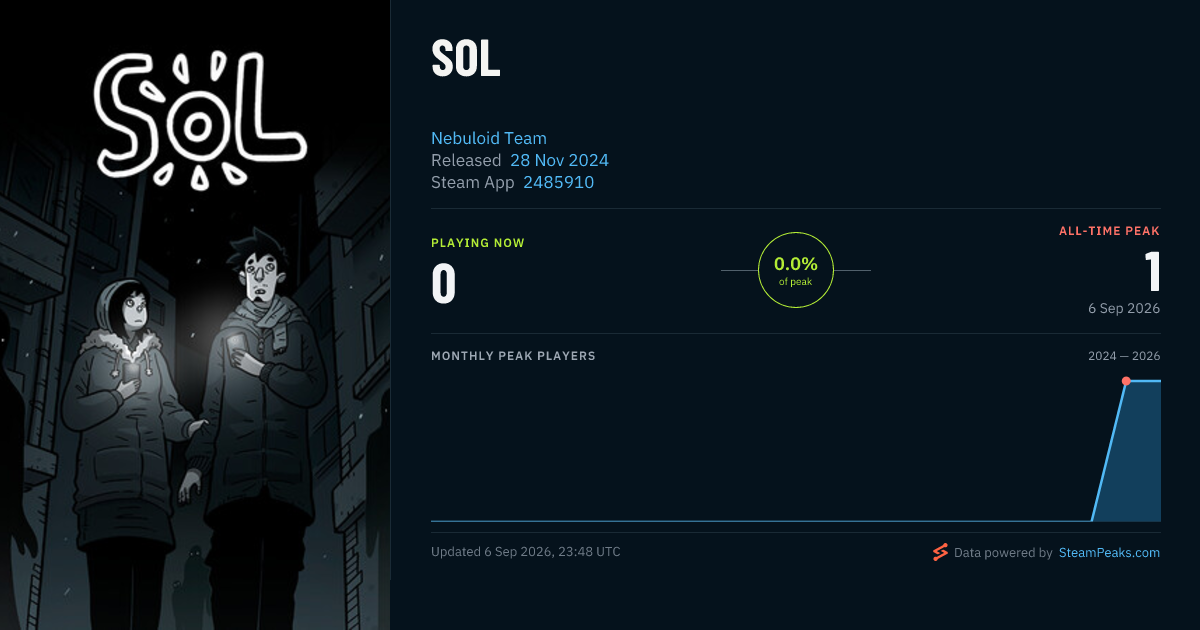Viewport: 1200px width, 630px height.
Task: Click the 2024 — 2026 range label
Action: coord(1124,356)
